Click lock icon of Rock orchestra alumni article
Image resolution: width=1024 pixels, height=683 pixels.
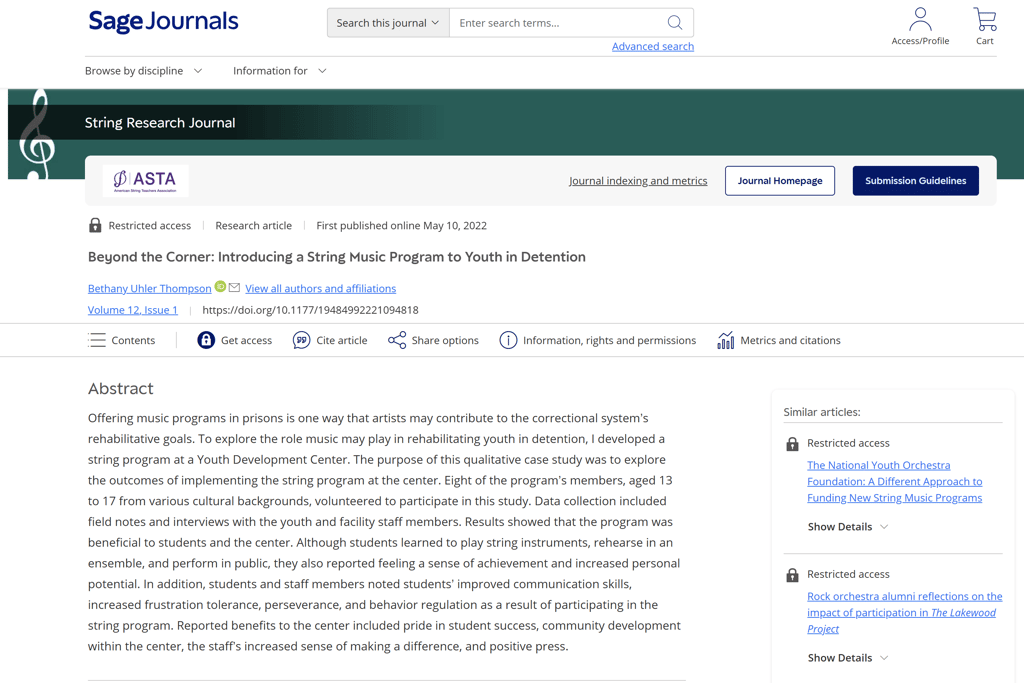pos(792,575)
